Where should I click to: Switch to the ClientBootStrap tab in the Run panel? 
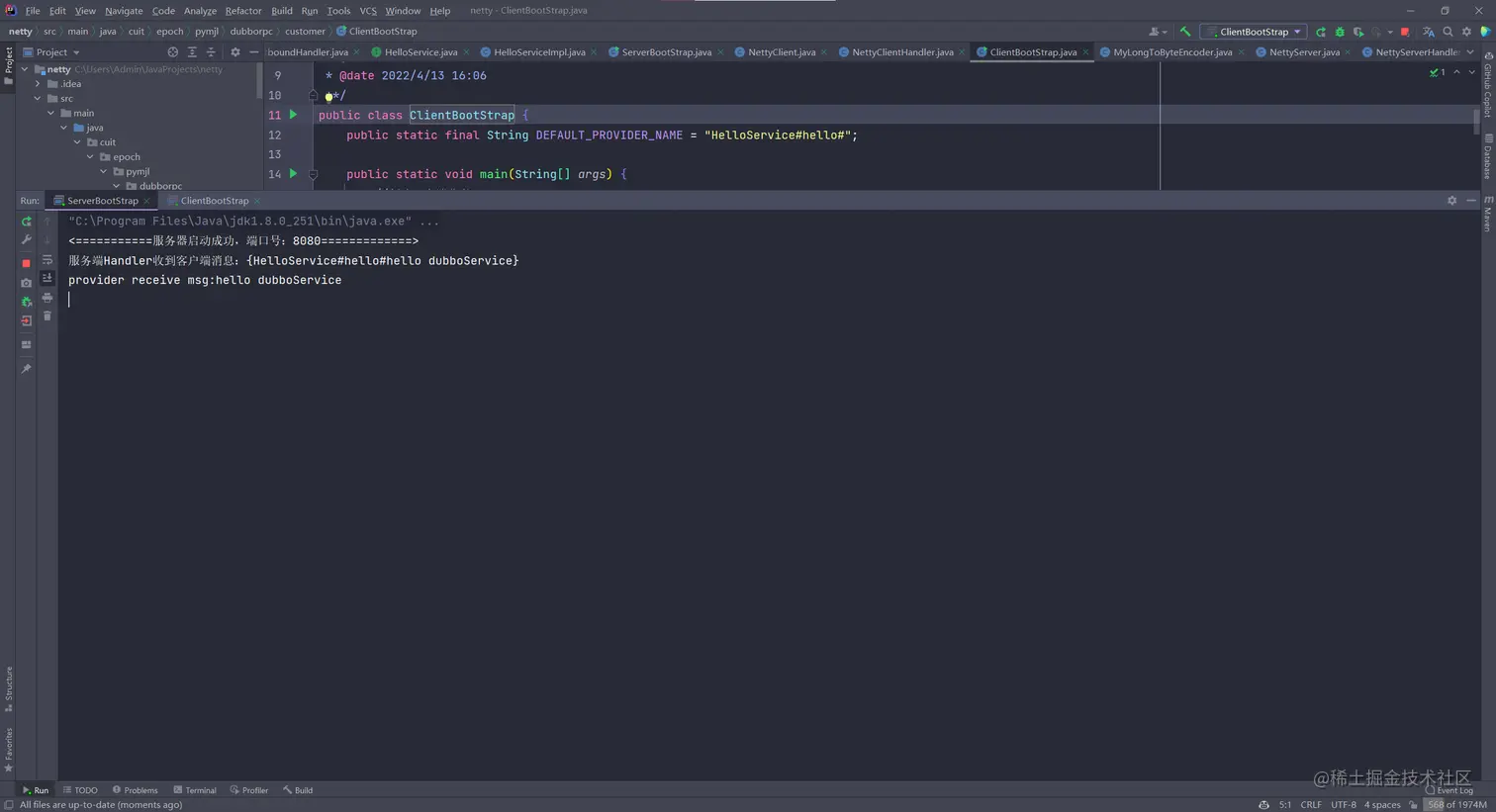tap(214, 201)
